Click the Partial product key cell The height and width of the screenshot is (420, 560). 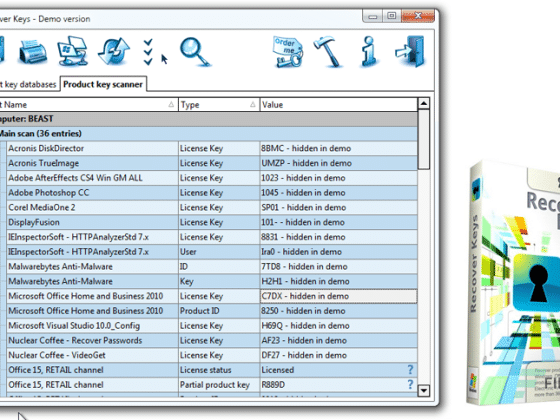219,385
